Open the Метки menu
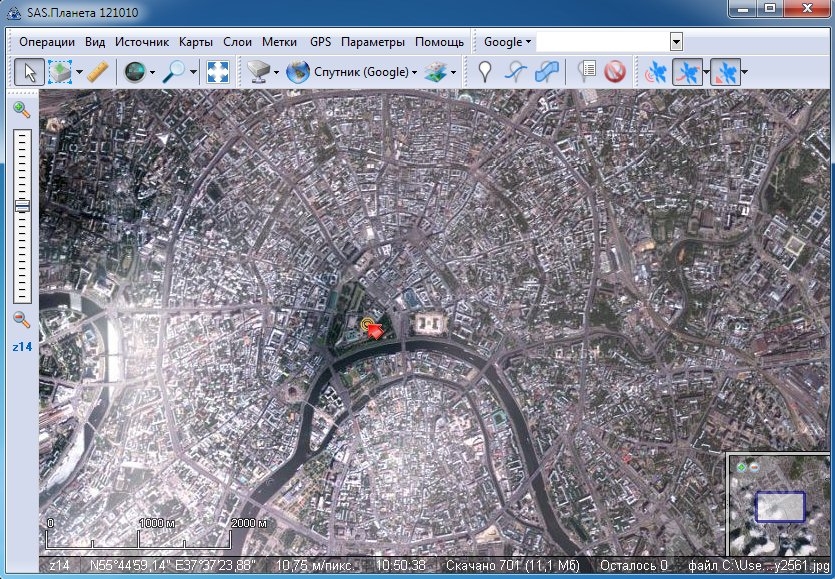The width and height of the screenshot is (835, 579). tap(280, 42)
